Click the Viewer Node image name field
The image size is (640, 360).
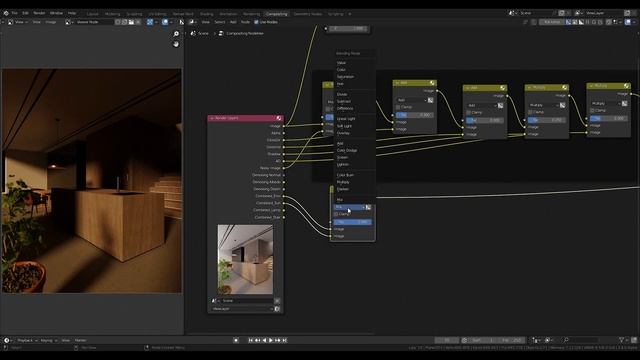coord(94,22)
